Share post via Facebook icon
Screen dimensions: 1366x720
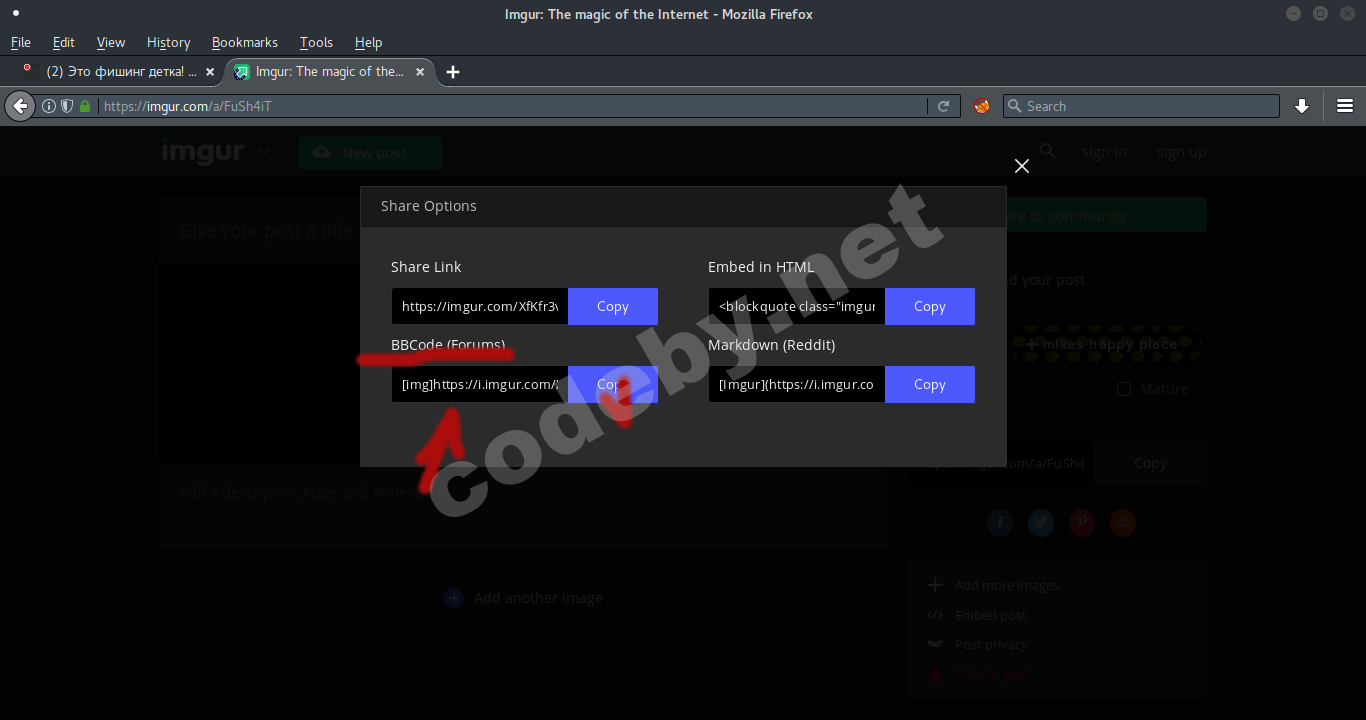click(x=1000, y=523)
